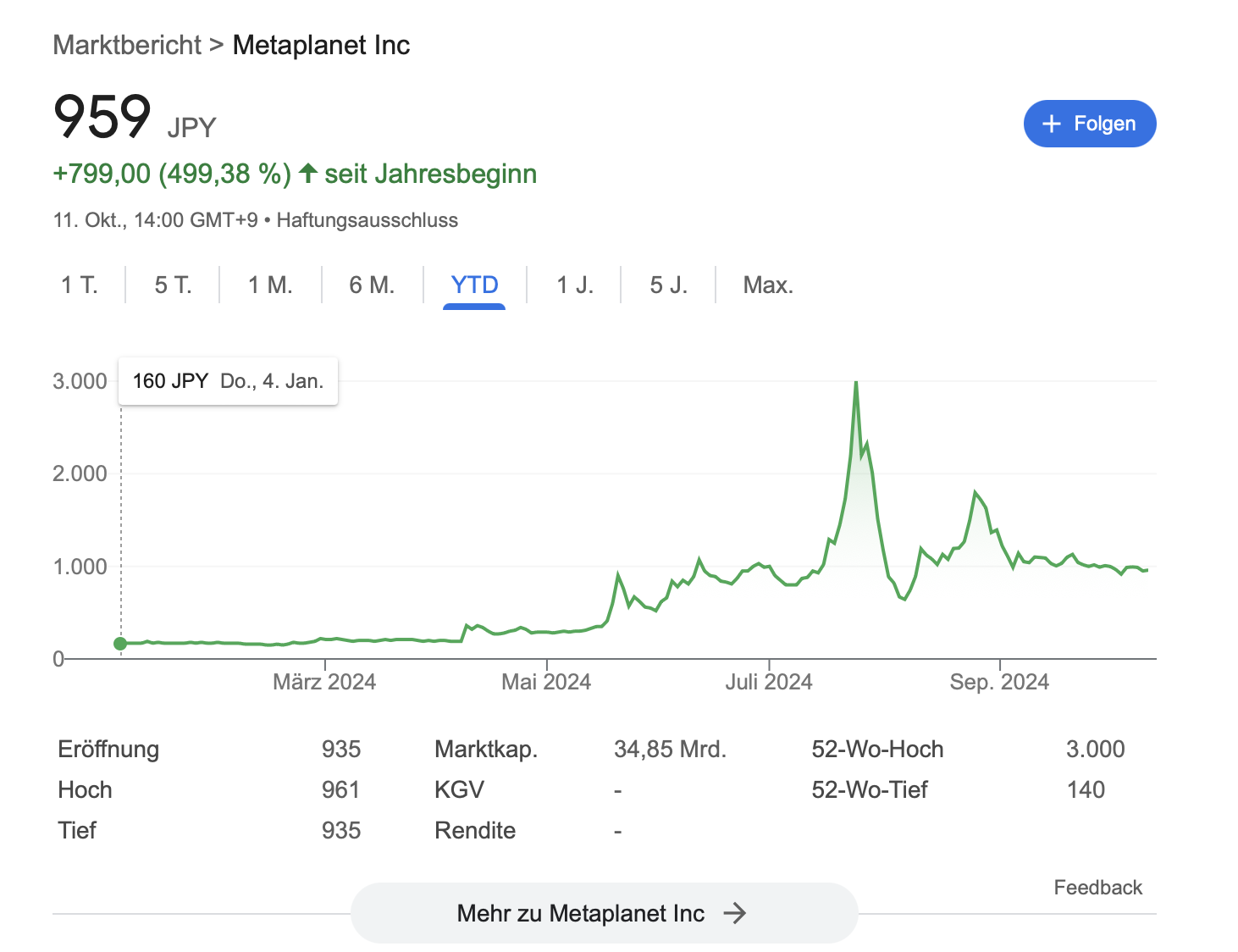The width and height of the screenshot is (1238, 952).
Task: Click the chart peak near 3.000
Action: (856, 383)
